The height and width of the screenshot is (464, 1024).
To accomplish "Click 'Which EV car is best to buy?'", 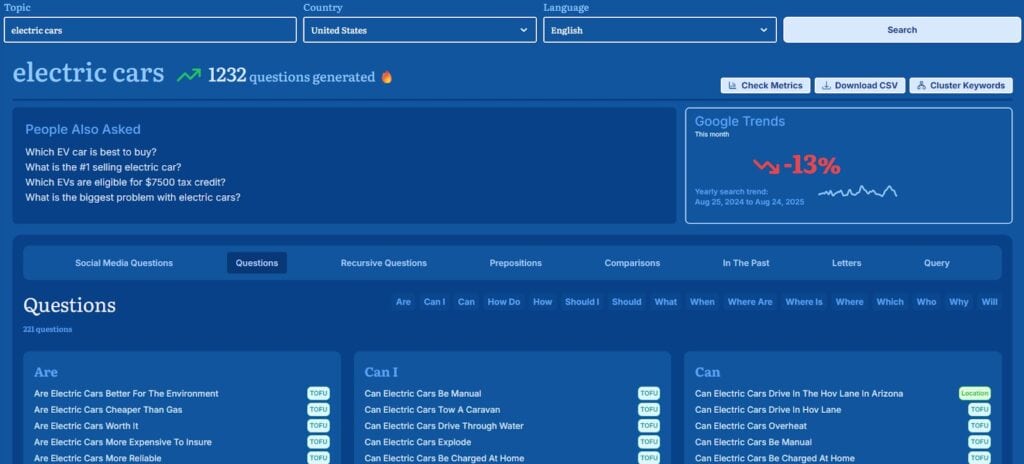I will coord(91,152).
